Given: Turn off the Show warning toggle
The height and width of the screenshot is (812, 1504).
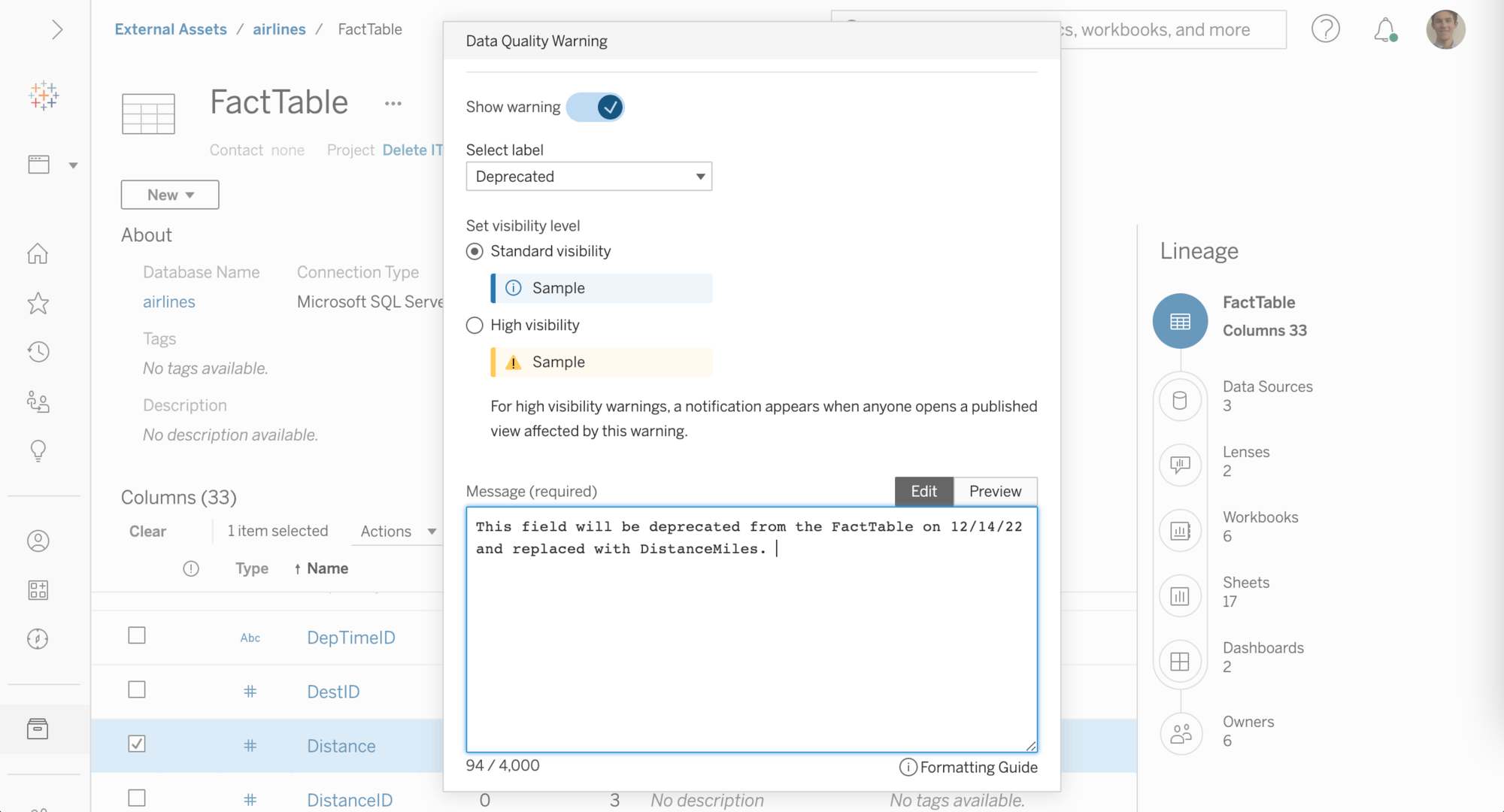Looking at the screenshot, I should (595, 107).
